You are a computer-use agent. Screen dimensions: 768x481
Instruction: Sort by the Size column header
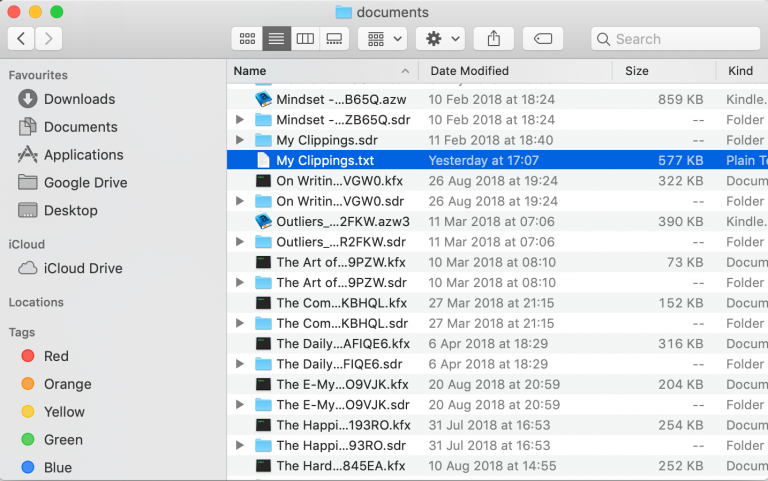(664, 71)
